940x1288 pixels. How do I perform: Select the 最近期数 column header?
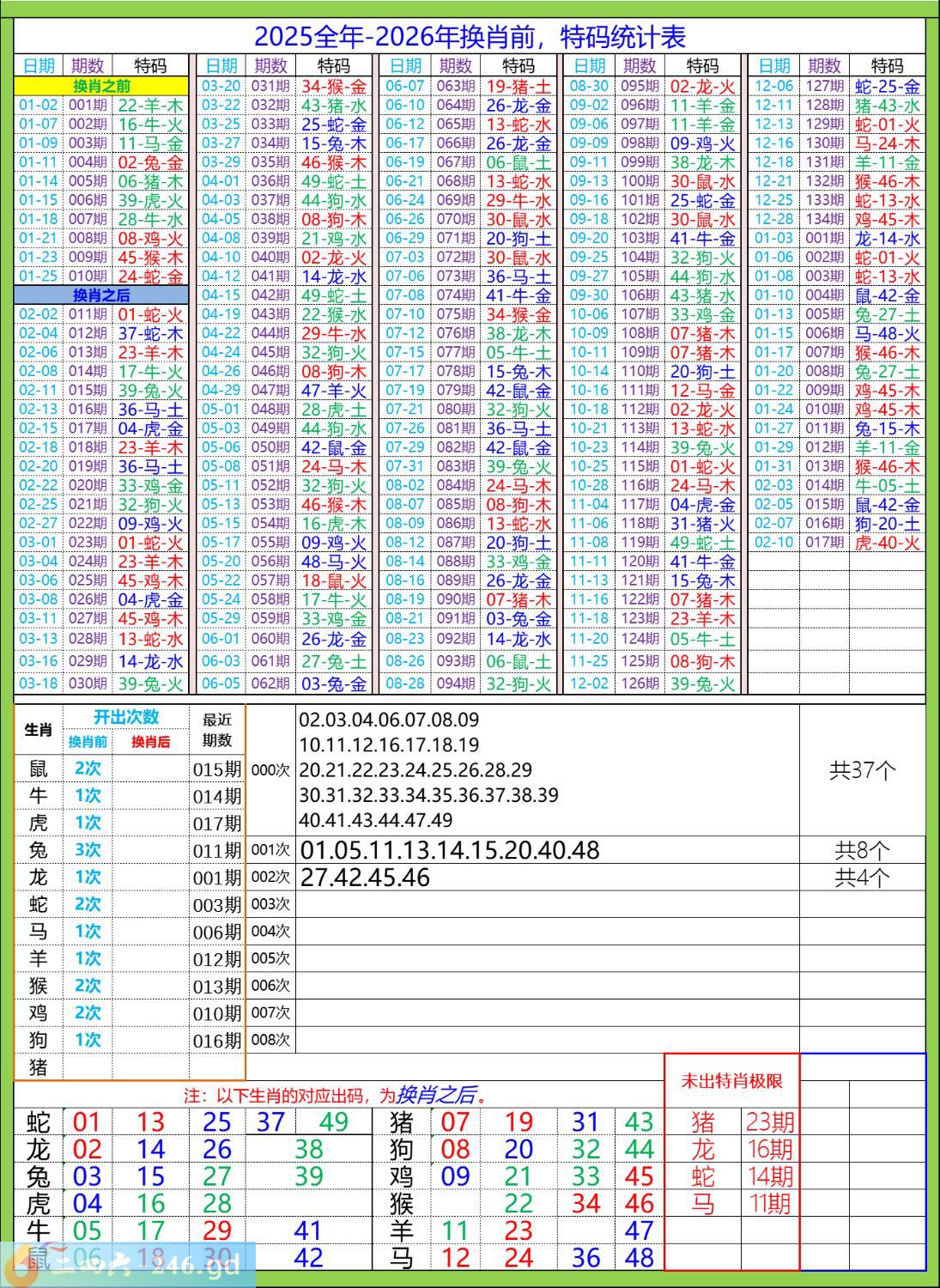217,730
